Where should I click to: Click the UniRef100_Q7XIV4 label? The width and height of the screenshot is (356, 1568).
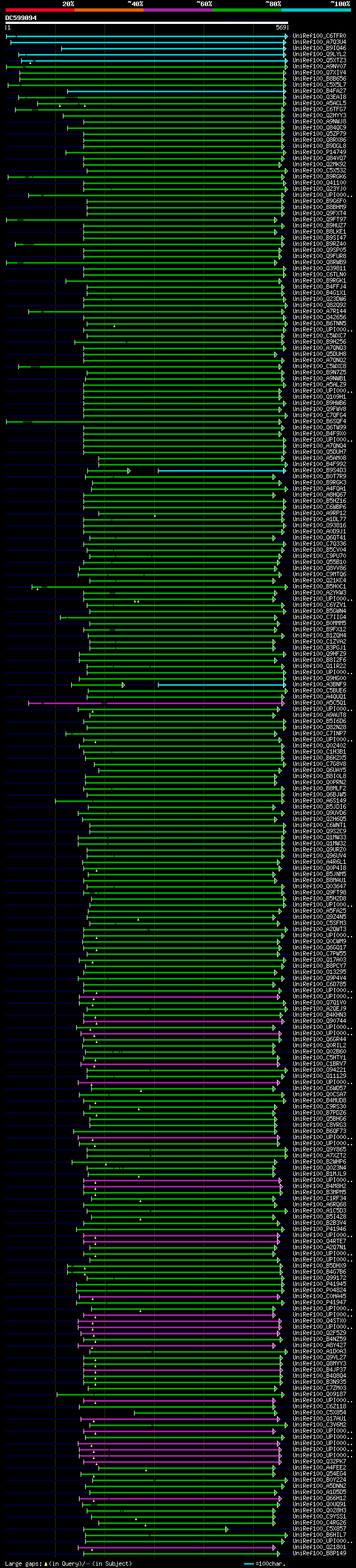(x=319, y=72)
